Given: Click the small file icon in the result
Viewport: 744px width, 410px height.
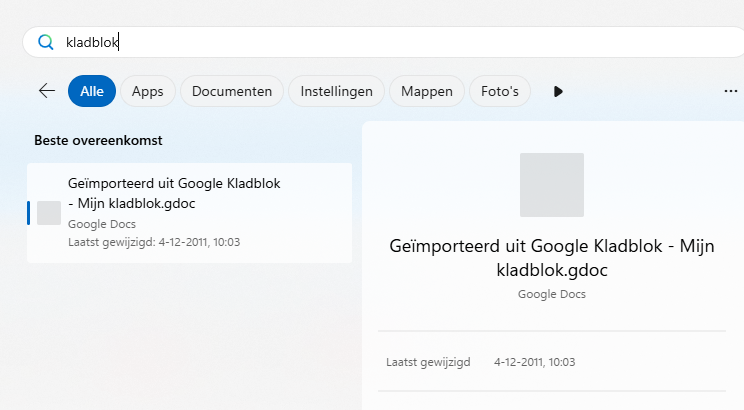Looking at the screenshot, I should [x=49, y=213].
